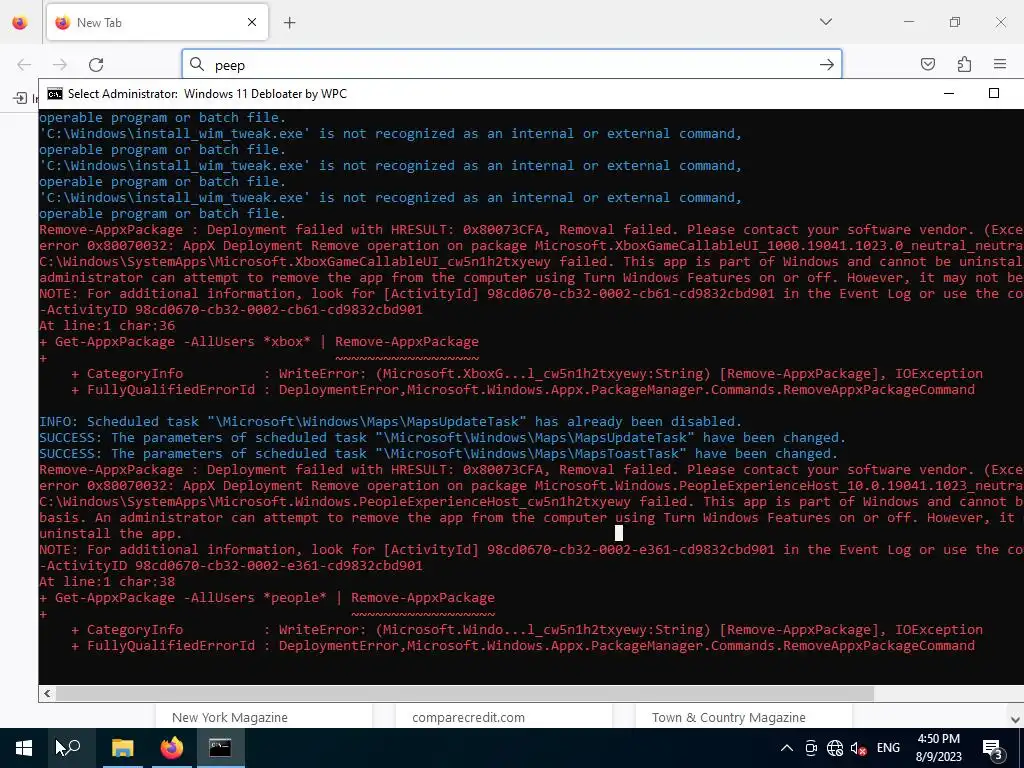
Task: Open the Extensions puzzle icon
Action: 964,64
